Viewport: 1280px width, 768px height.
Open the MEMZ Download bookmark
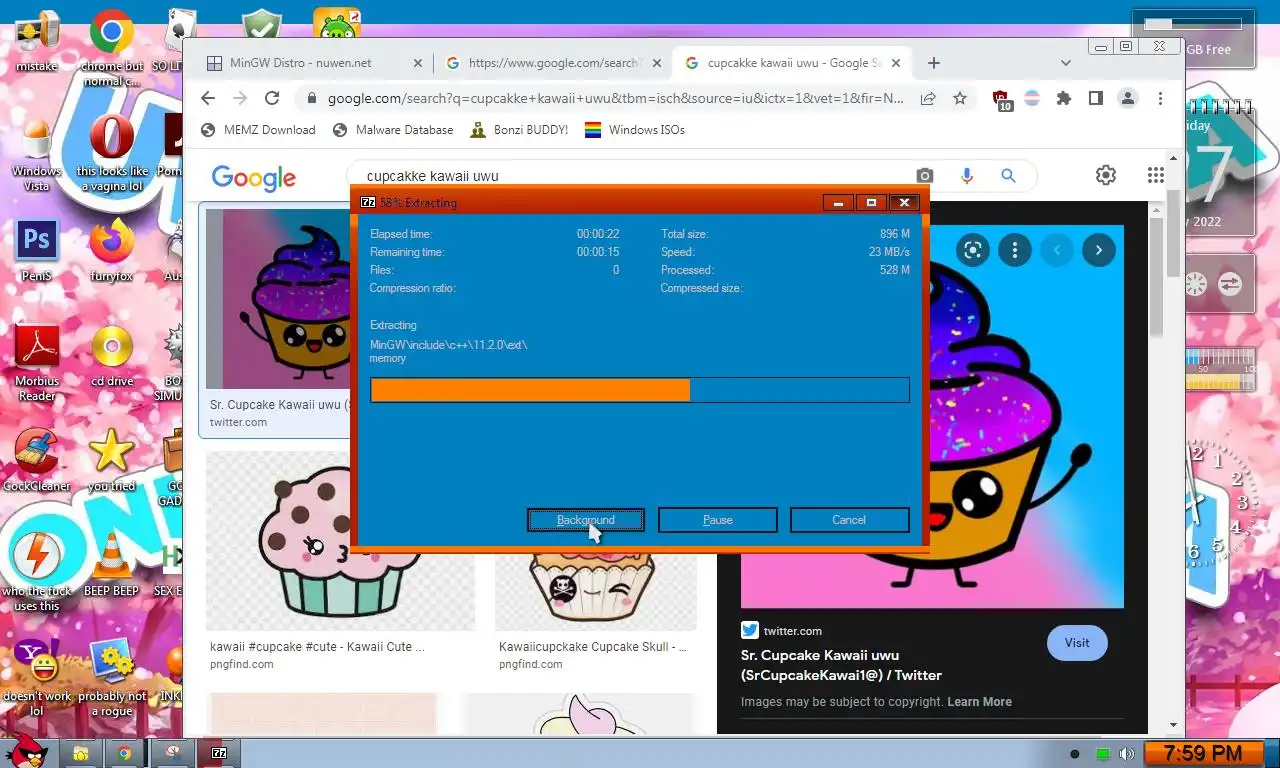click(258, 130)
